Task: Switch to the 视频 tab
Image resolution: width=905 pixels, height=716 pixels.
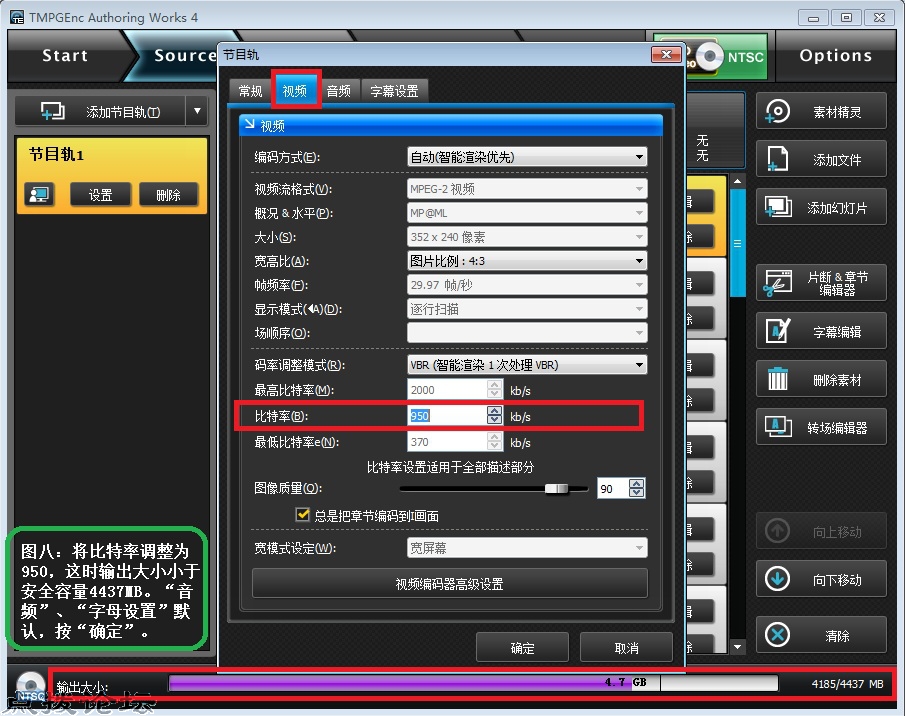Action: click(295, 91)
